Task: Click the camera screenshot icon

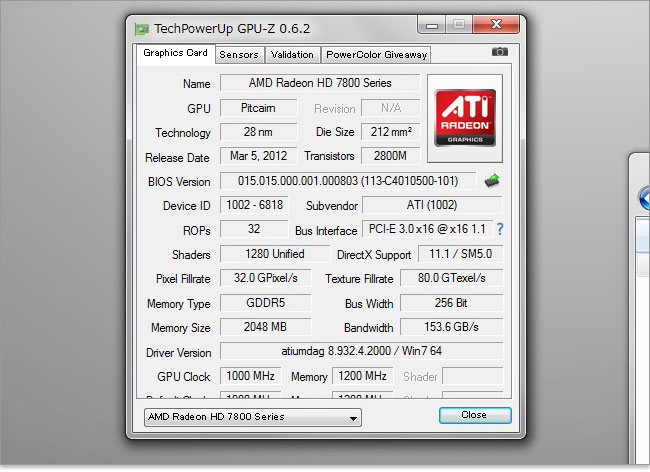Action: pyautogui.click(x=500, y=52)
